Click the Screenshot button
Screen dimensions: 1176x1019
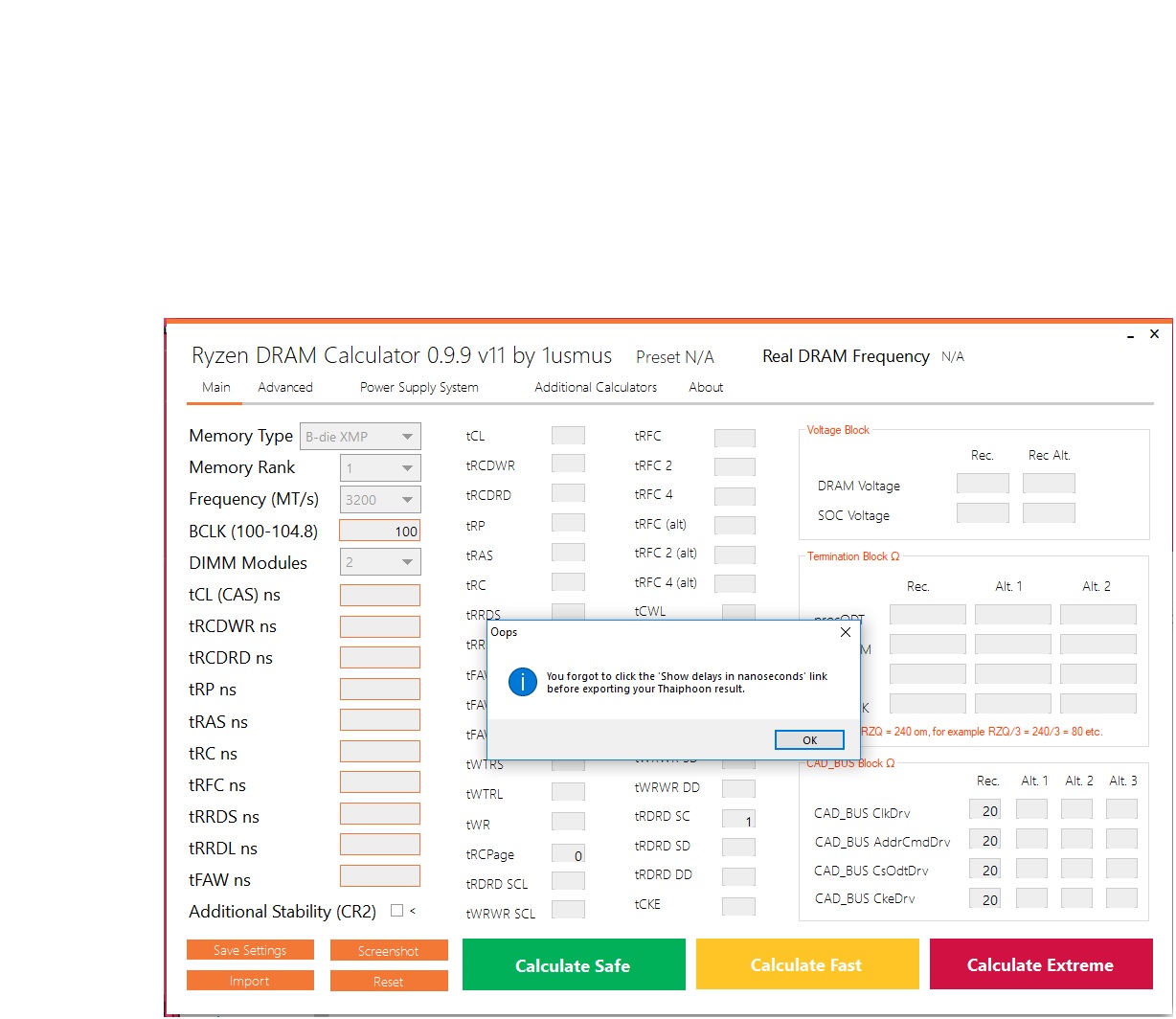tap(389, 950)
